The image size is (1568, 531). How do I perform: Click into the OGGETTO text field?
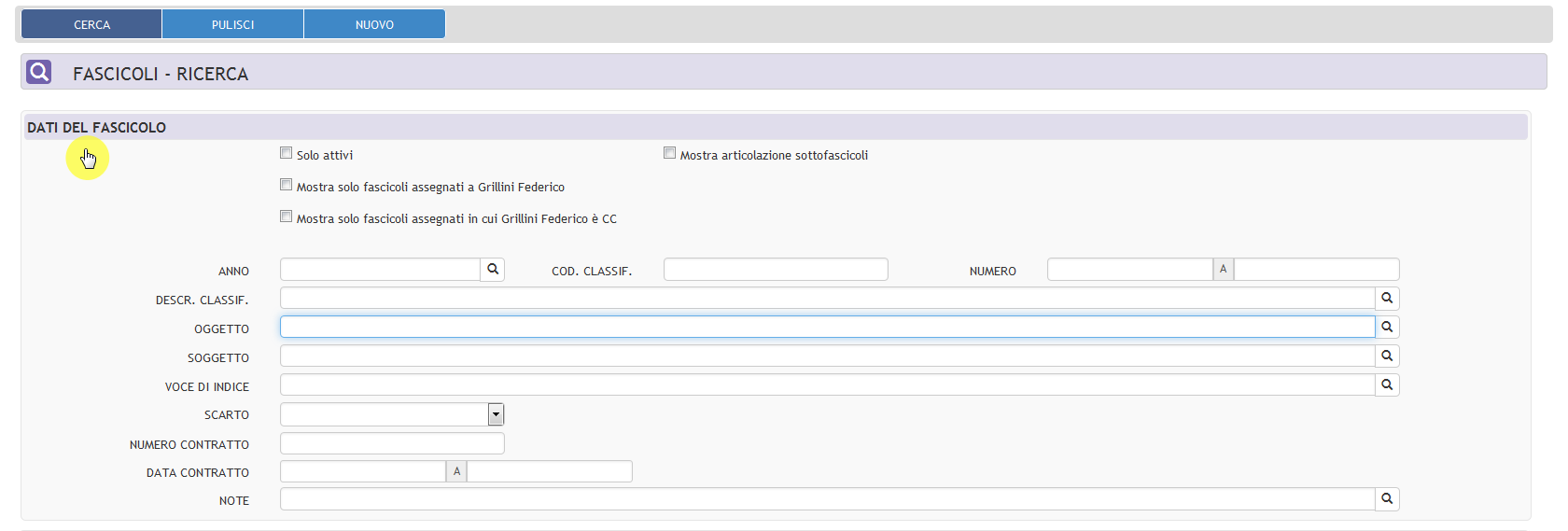coord(827,327)
